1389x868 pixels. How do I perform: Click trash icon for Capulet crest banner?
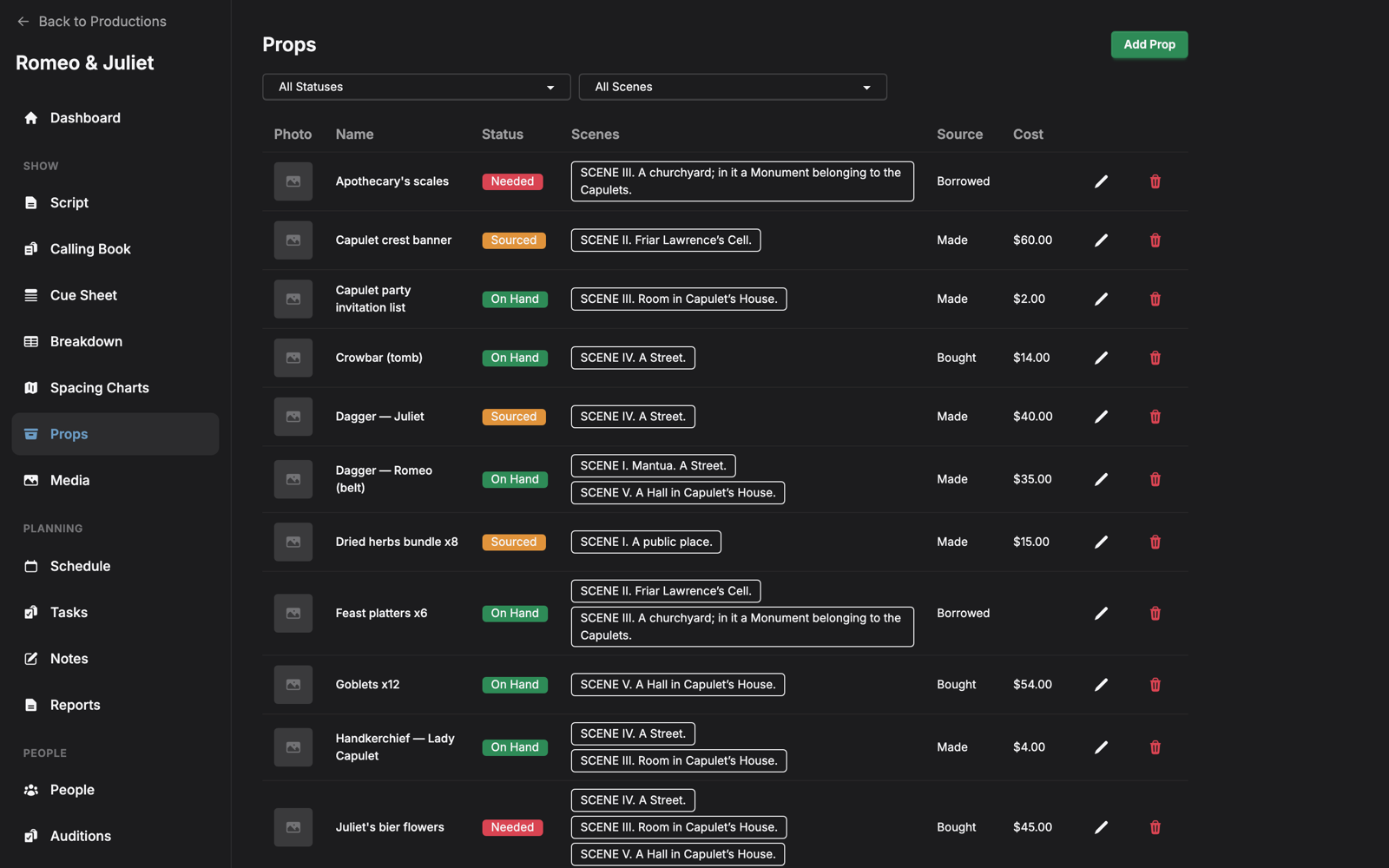[x=1155, y=240]
